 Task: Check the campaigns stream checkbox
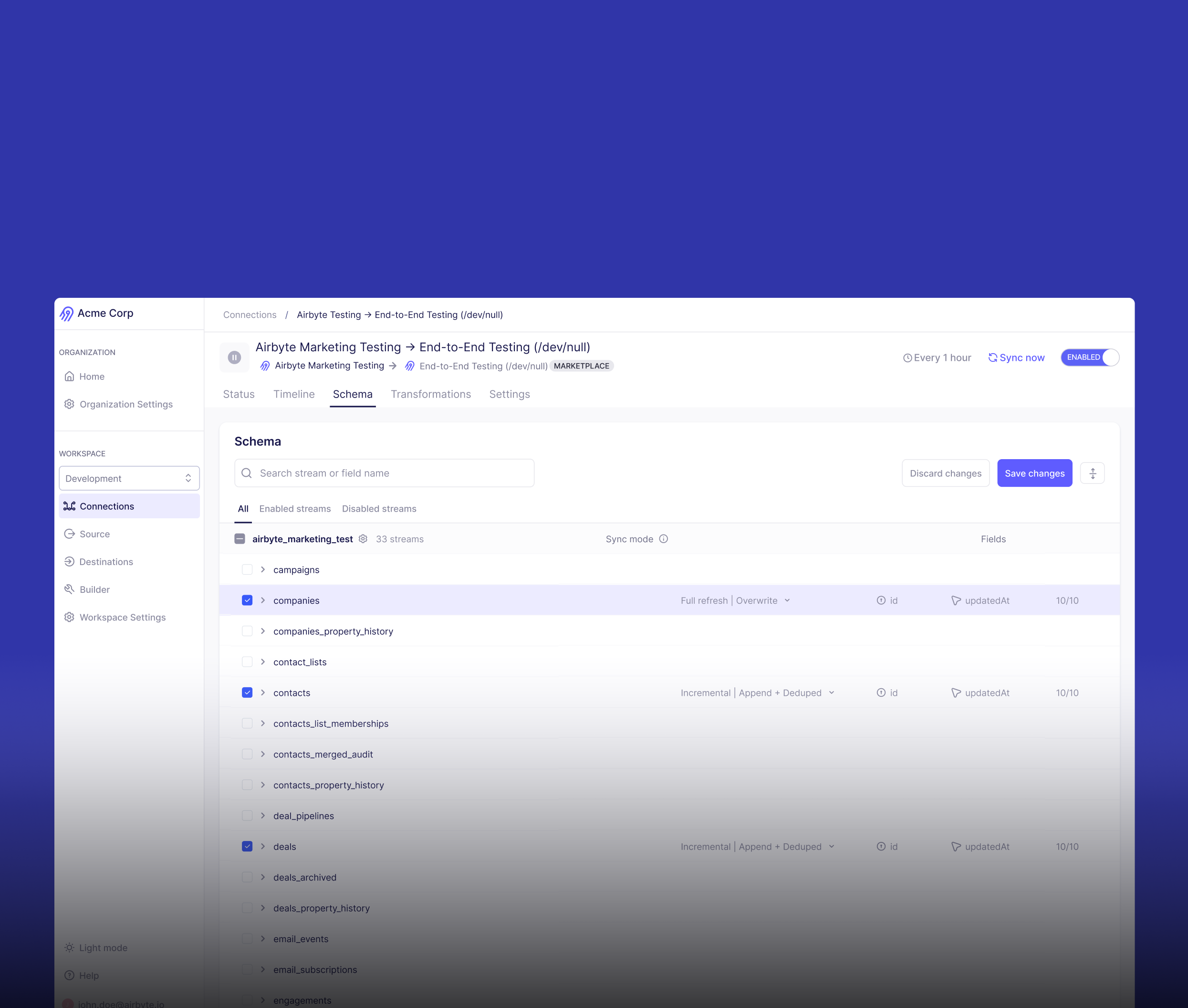coord(247,570)
